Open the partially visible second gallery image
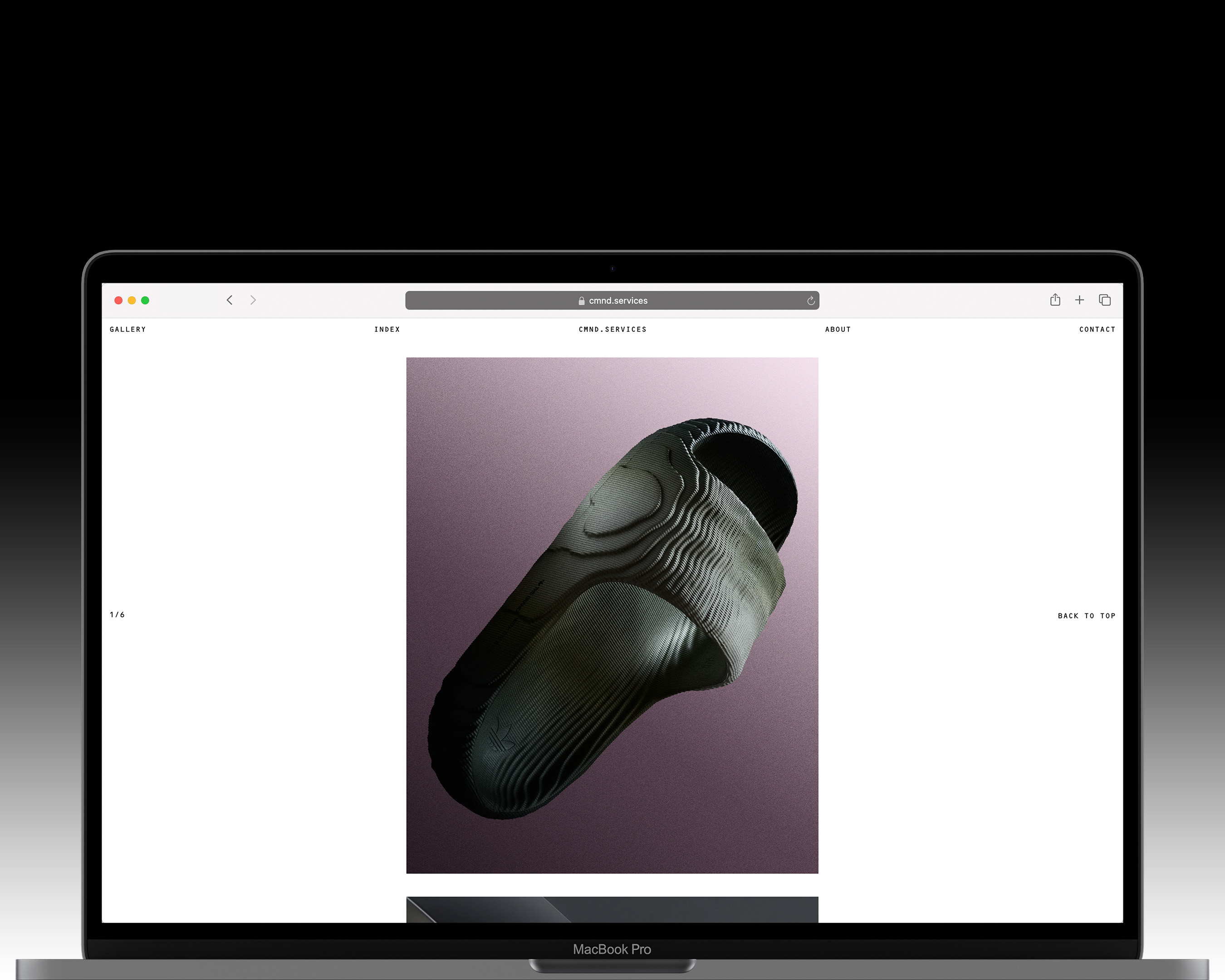 point(612,910)
